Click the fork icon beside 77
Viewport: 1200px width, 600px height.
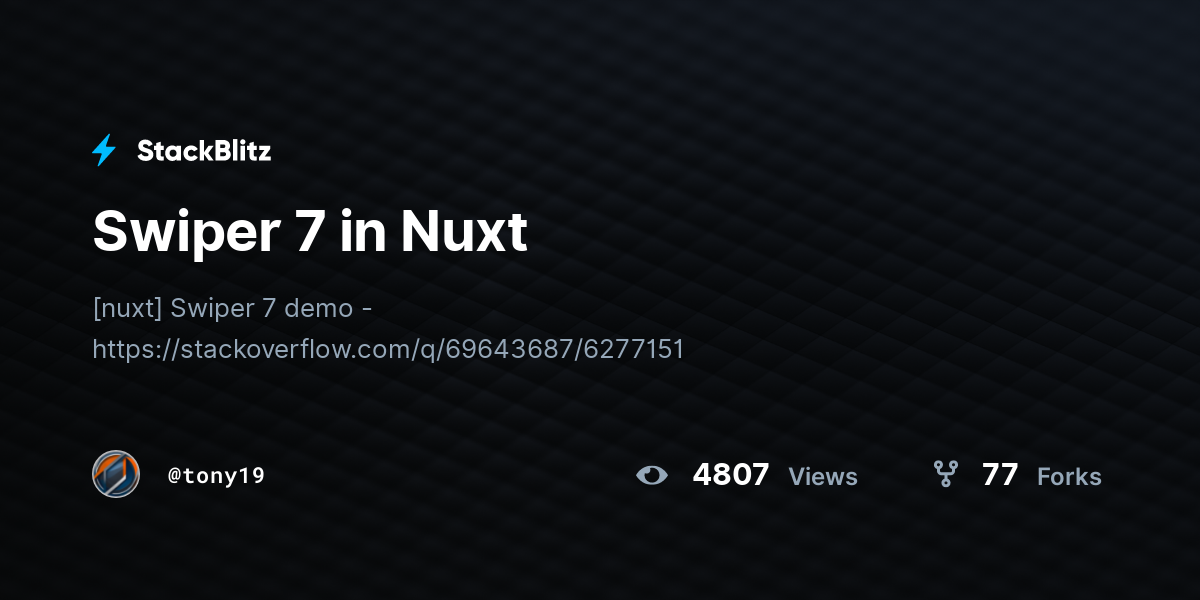[945, 474]
